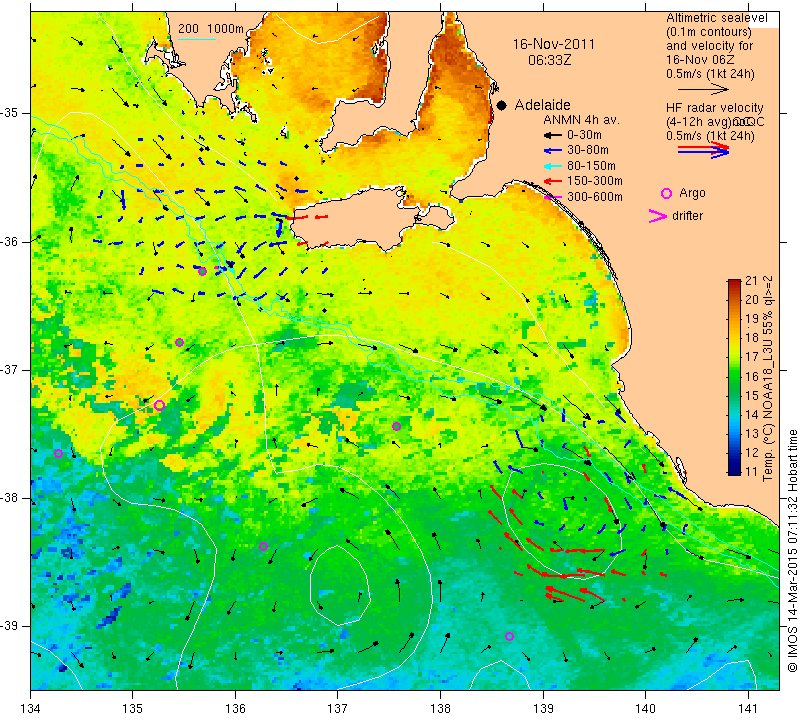Image resolution: width=800 pixels, height=720 pixels.
Task: Click the color bar value 11
Action: click(752, 471)
